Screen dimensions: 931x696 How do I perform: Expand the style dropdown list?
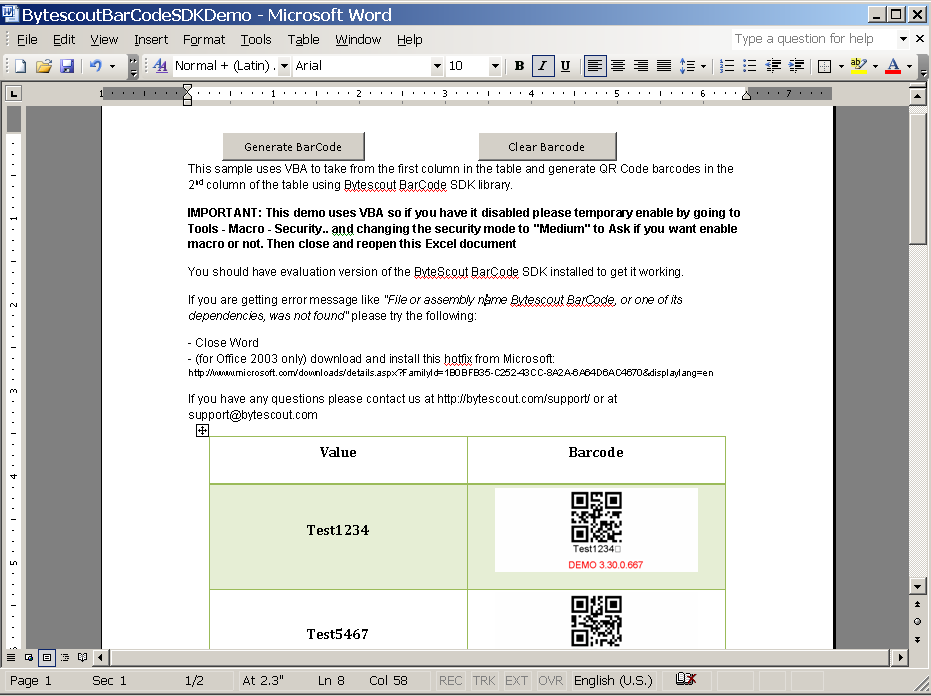(284, 66)
